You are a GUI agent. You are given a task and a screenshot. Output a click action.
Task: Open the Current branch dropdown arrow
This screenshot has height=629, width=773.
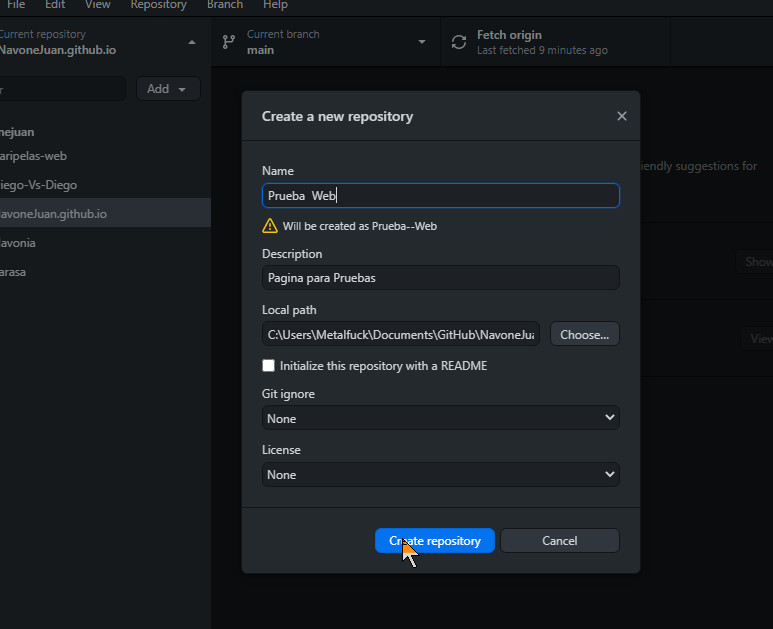422,42
